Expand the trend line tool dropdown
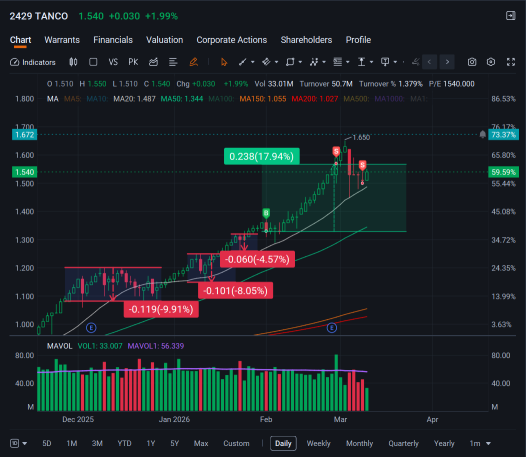Image resolution: width=526 pixels, height=457 pixels. (253, 62)
